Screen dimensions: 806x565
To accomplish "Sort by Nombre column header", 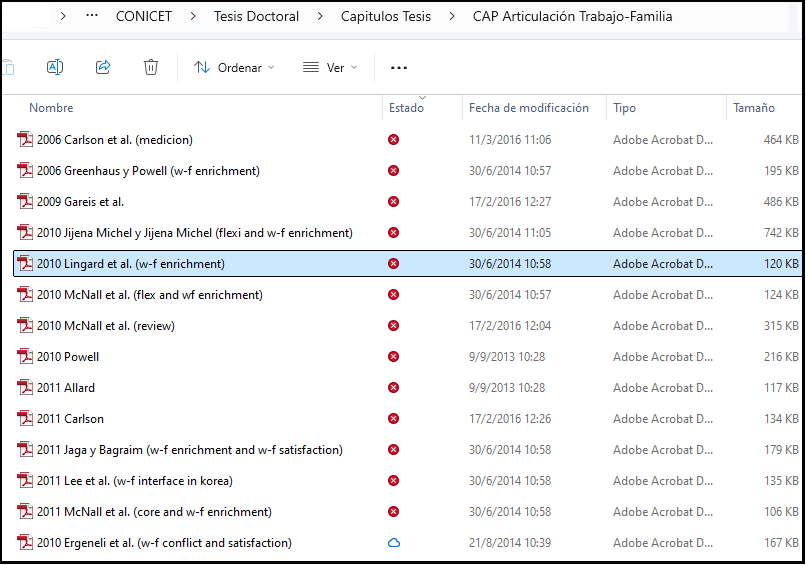I will (x=51, y=108).
